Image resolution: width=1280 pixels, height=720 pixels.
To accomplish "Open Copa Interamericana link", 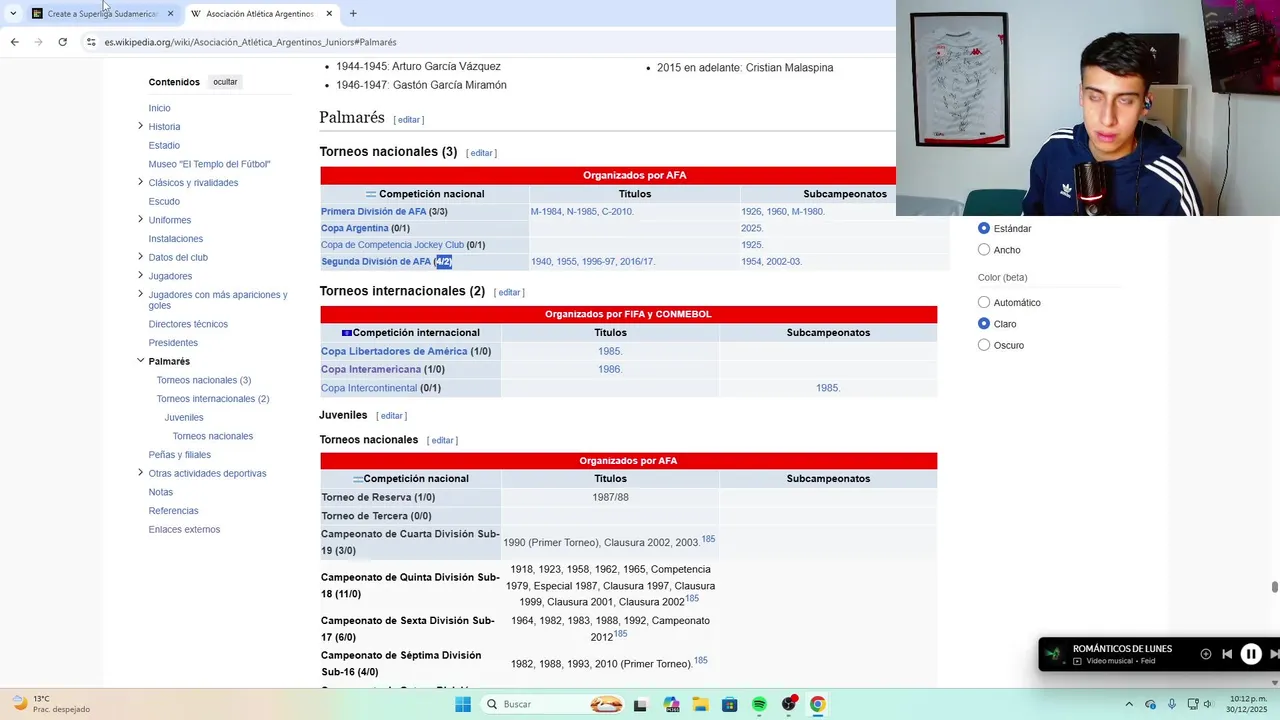I will pos(371,369).
